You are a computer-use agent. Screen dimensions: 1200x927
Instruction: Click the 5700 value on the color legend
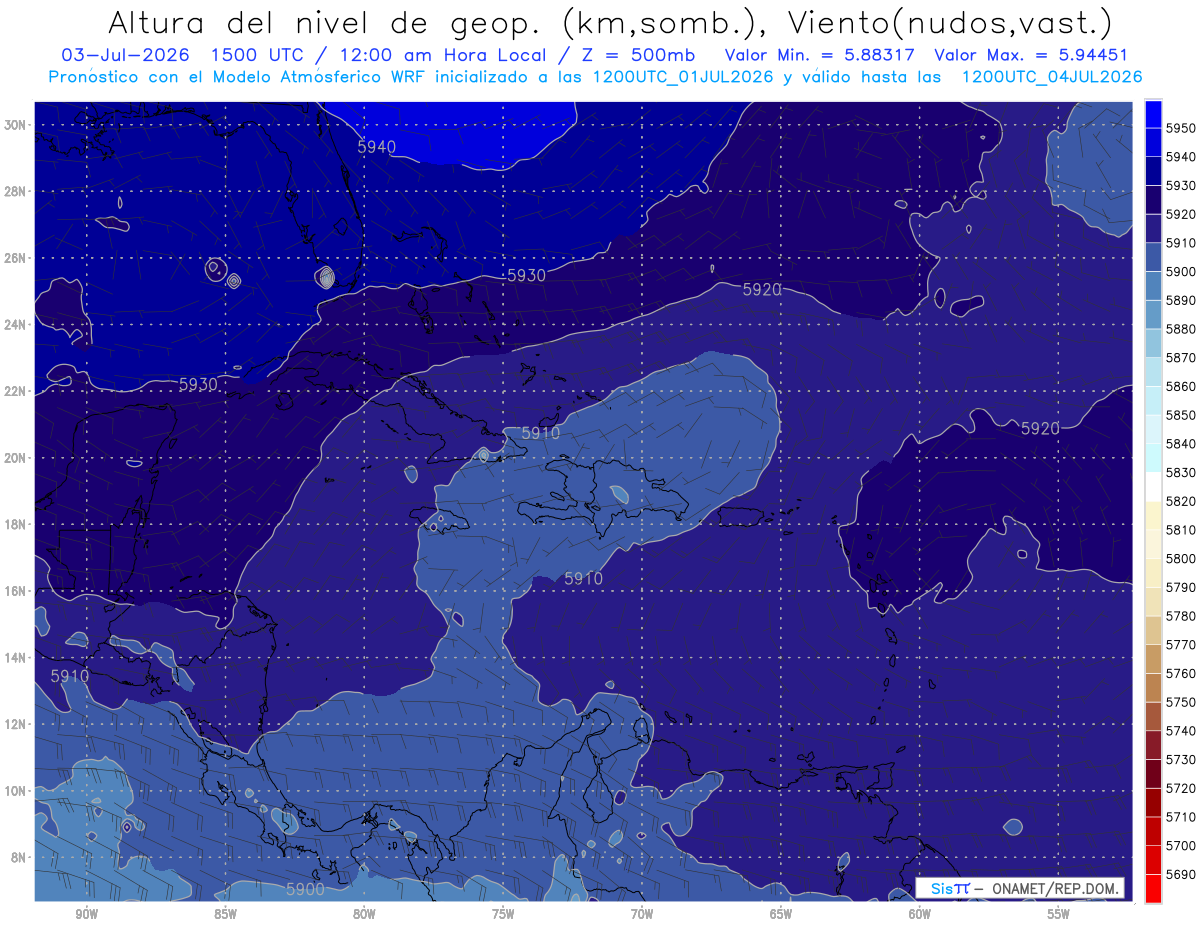[x=1181, y=845]
